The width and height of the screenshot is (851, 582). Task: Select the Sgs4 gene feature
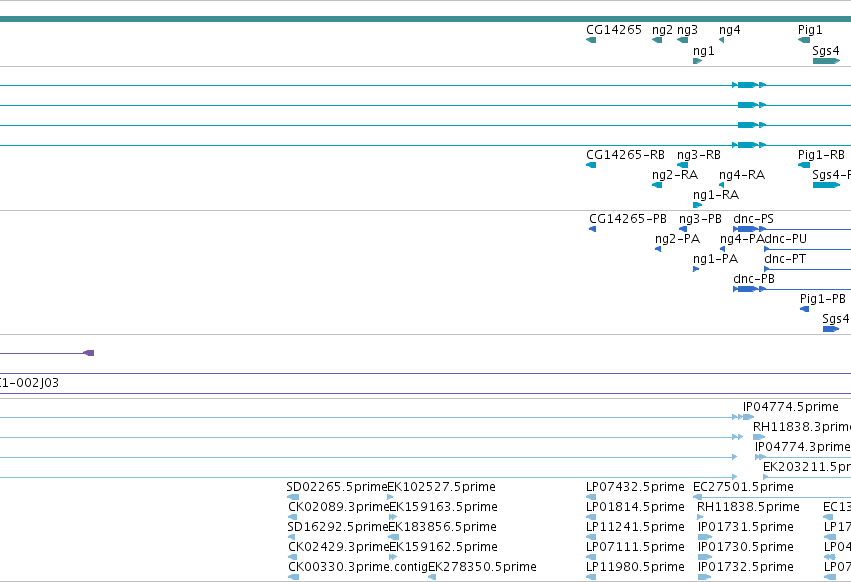[x=826, y=61]
